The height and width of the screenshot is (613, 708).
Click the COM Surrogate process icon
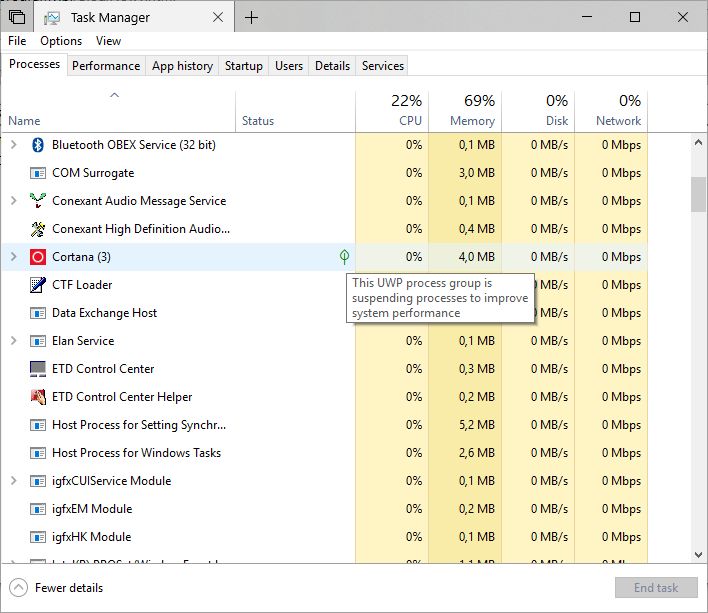(x=38, y=173)
